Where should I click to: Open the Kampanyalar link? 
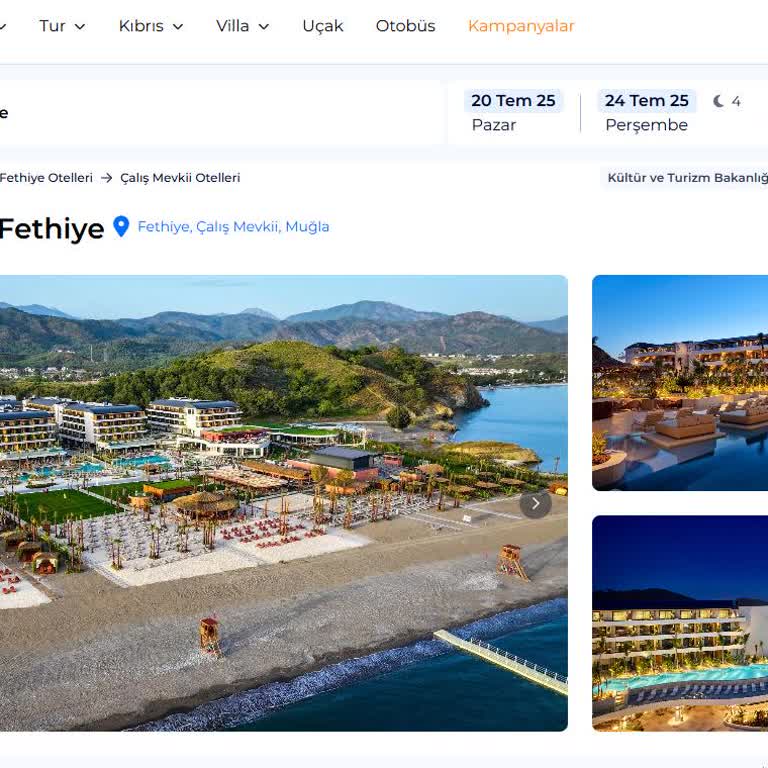(x=521, y=26)
